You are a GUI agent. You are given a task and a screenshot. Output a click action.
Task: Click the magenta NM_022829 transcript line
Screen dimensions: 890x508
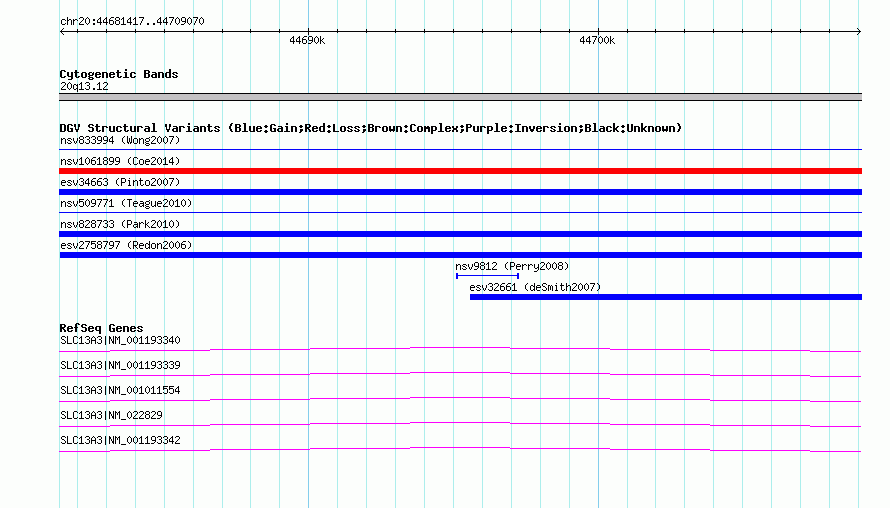460,424
